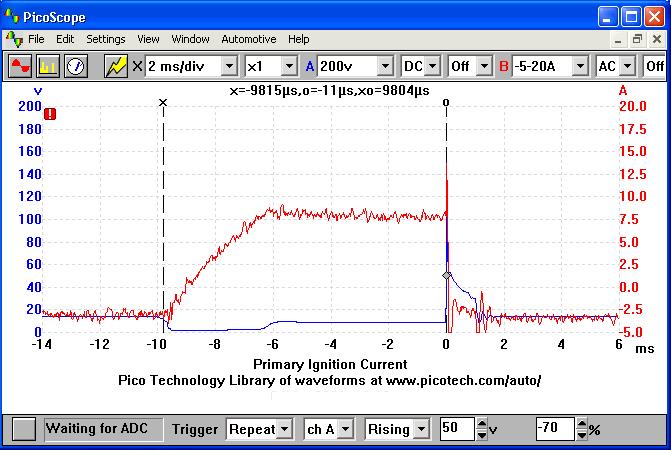This screenshot has width=671, height=450.
Task: Click the Primary Ignition Current caption
Action: coord(330,364)
